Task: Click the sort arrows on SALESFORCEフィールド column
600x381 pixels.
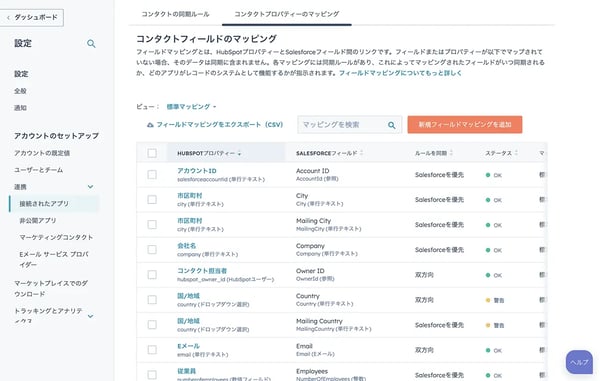Action: coord(361,153)
